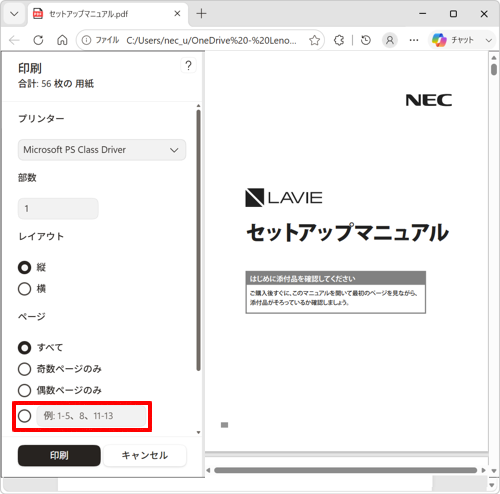500x494 pixels.
Task: Close the セットアップマニュアル.pdf tab
Action: 177,14
